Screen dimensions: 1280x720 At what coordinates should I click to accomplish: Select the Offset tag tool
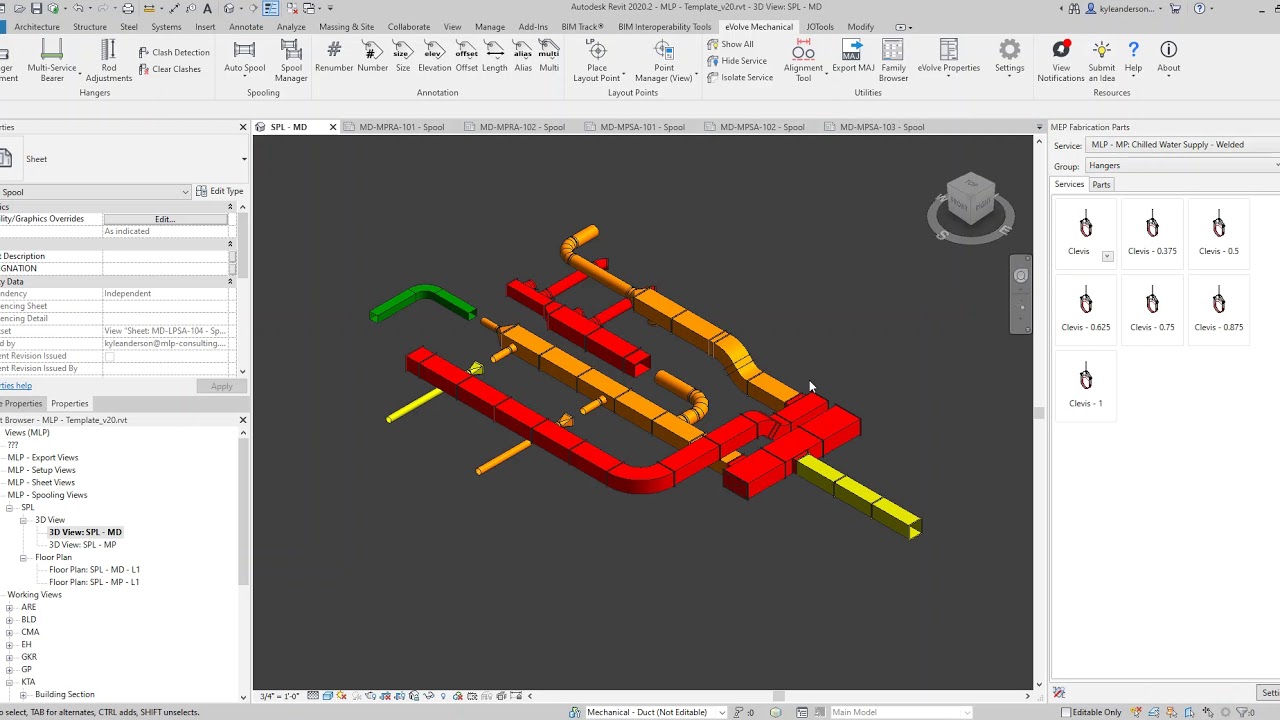point(466,56)
